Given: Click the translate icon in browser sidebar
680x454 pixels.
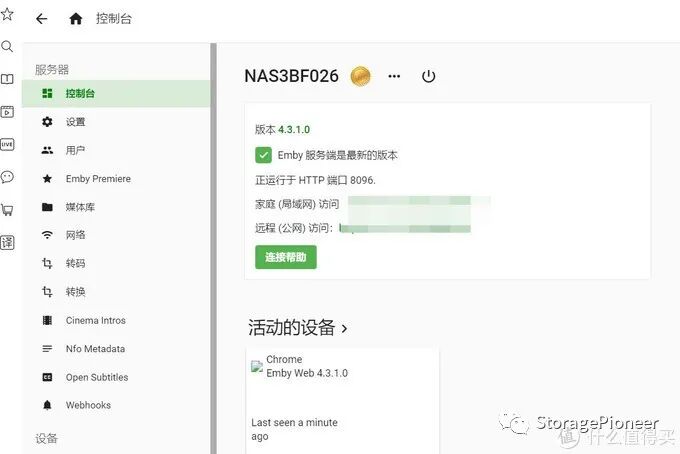Looking at the screenshot, I should (x=7, y=242).
